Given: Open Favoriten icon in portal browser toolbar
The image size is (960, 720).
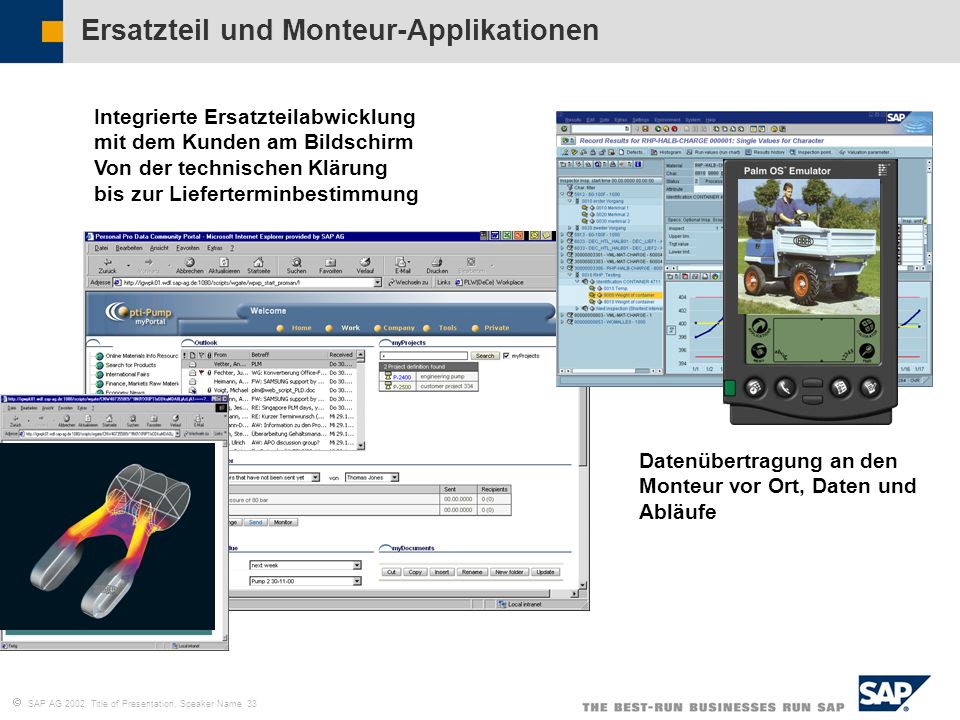Looking at the screenshot, I should 331,265.
